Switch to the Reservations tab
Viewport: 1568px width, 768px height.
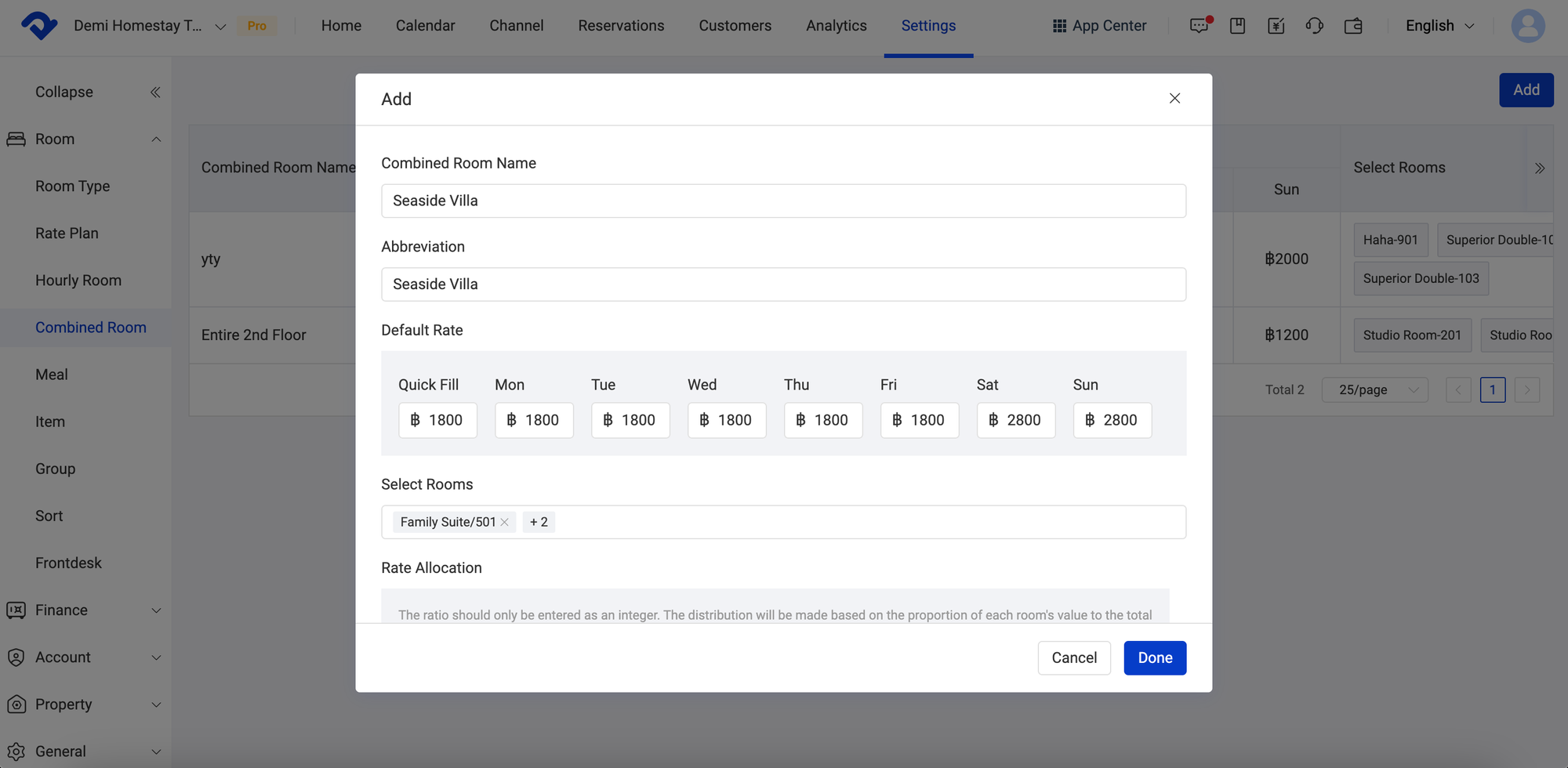tap(621, 26)
